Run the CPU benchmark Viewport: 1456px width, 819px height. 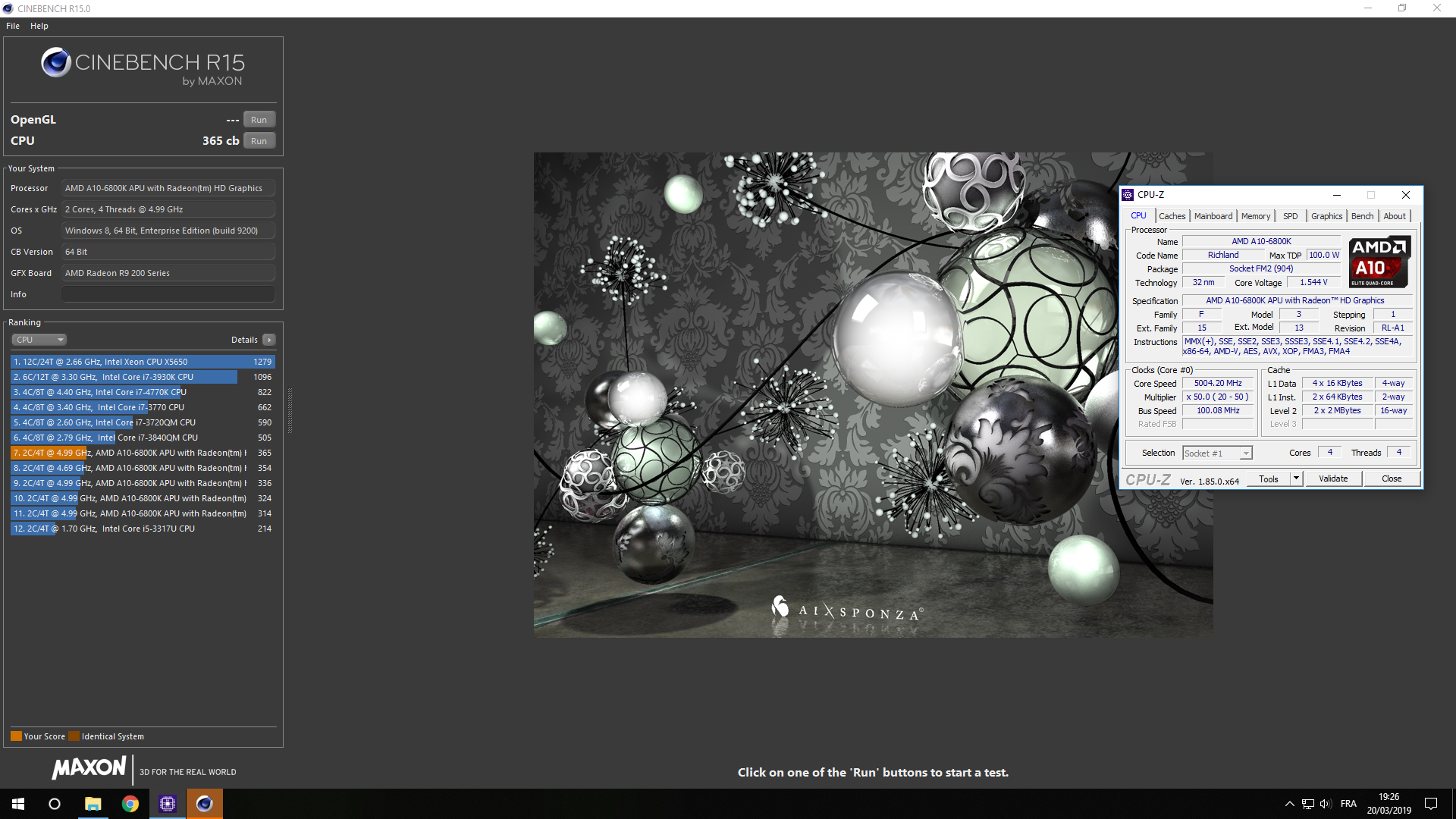tap(259, 141)
